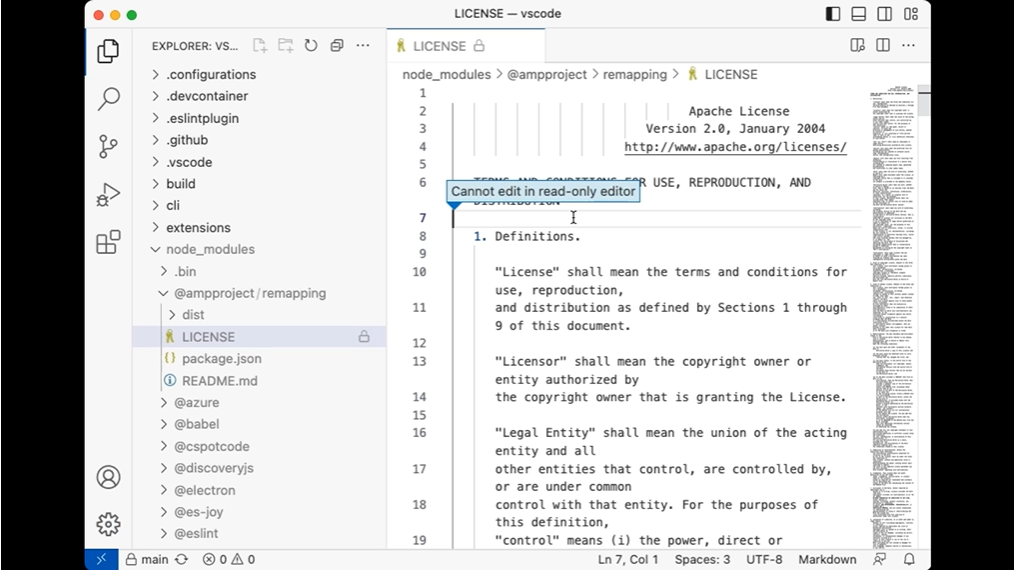Open the Extensions view
1014x570 pixels.
108,242
